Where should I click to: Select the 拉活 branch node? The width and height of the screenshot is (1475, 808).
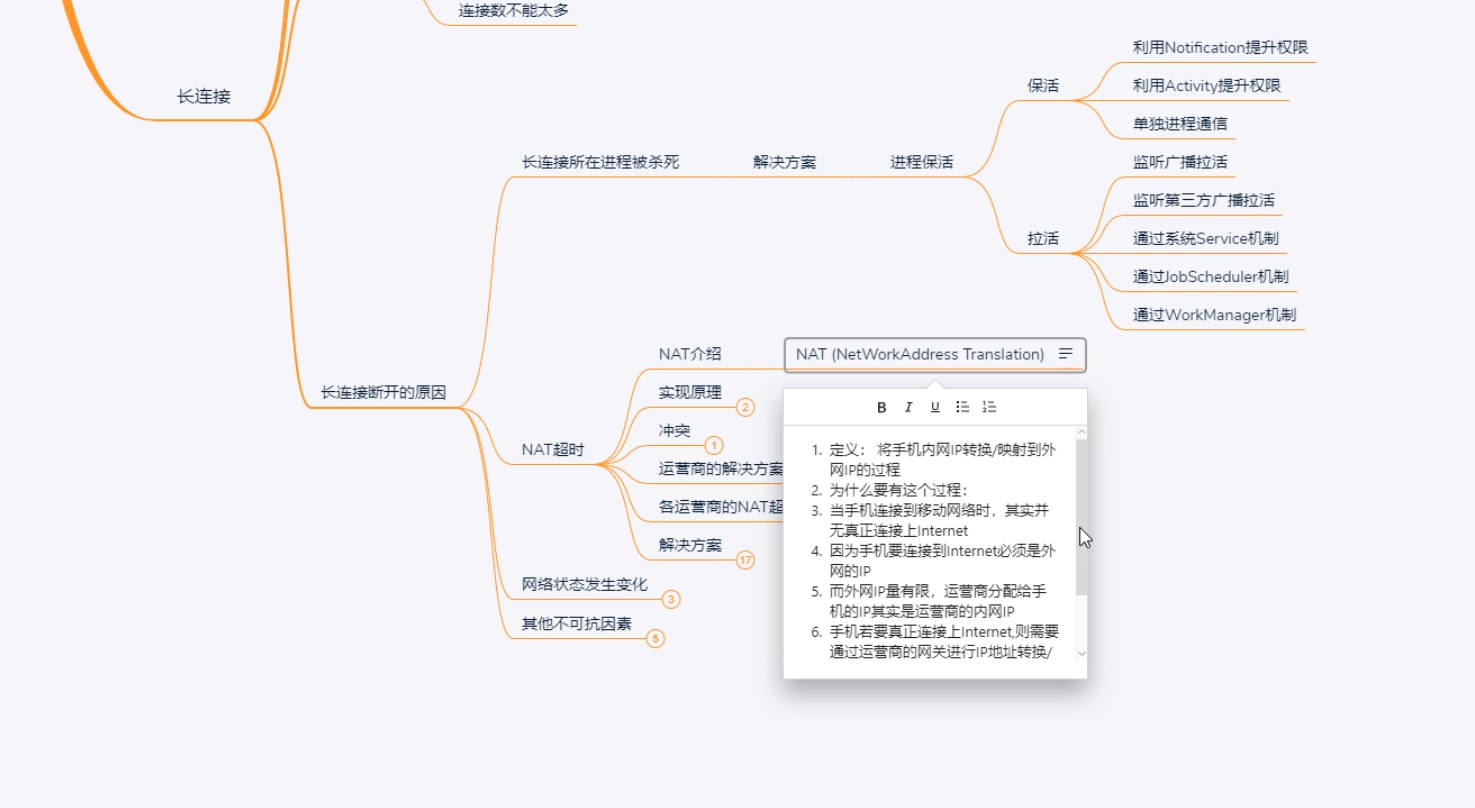point(1043,239)
